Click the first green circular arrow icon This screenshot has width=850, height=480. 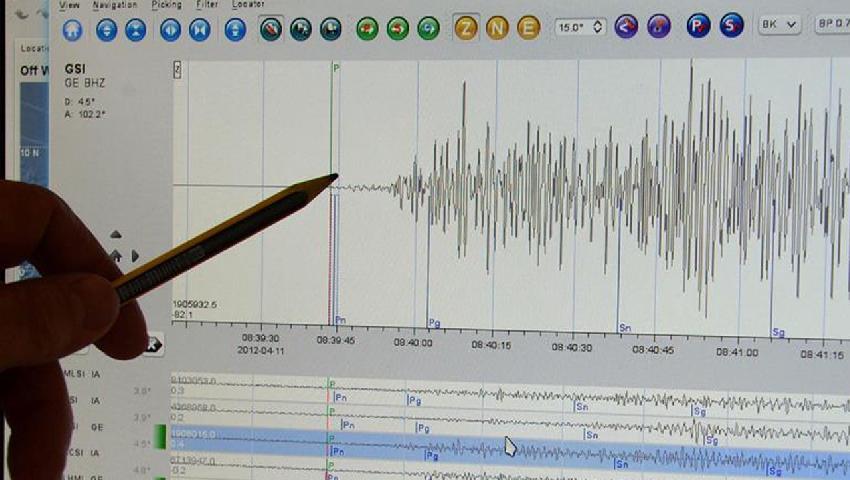pyautogui.click(x=367, y=29)
